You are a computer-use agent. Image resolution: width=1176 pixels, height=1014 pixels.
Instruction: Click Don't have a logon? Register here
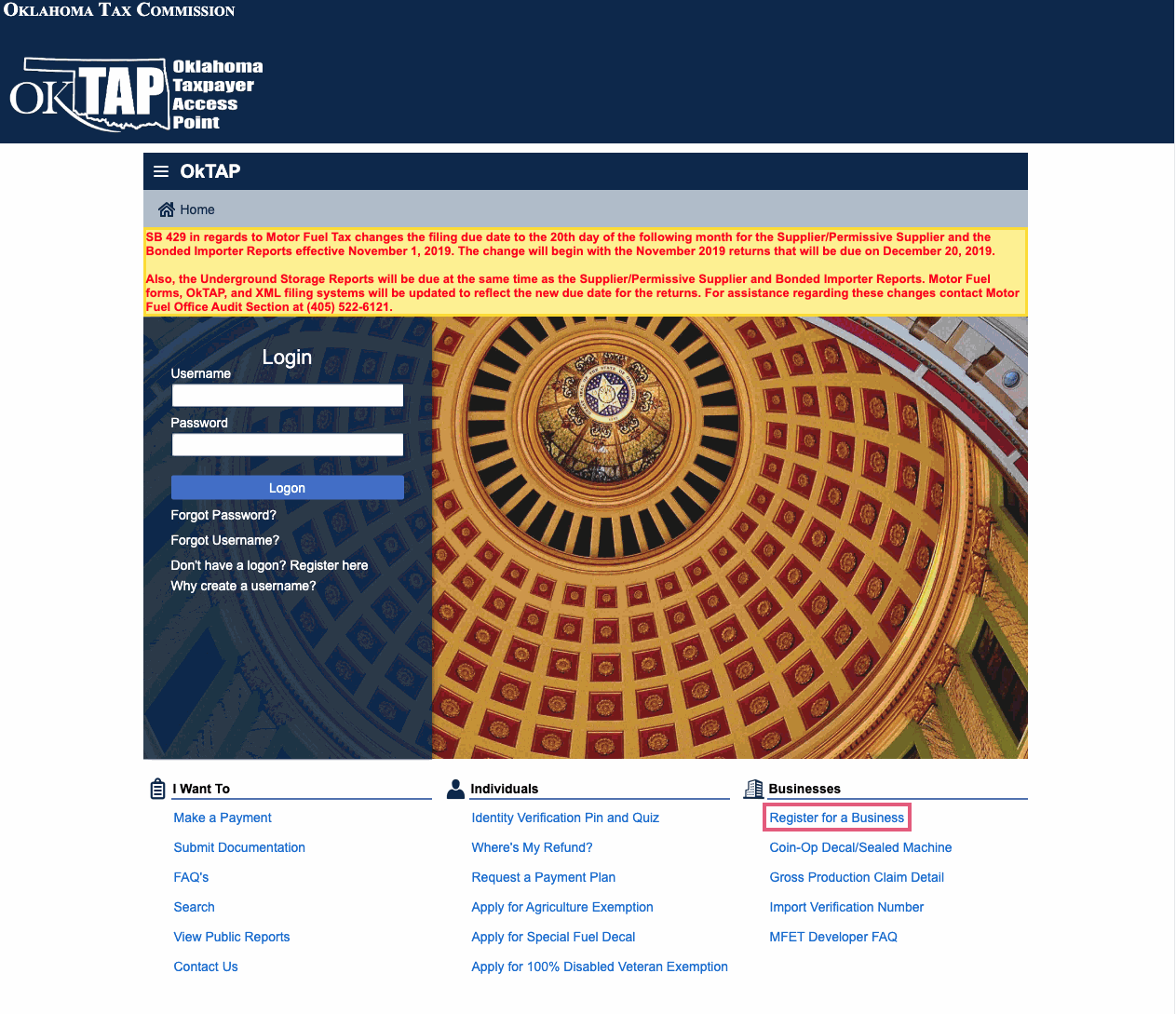tap(269, 565)
